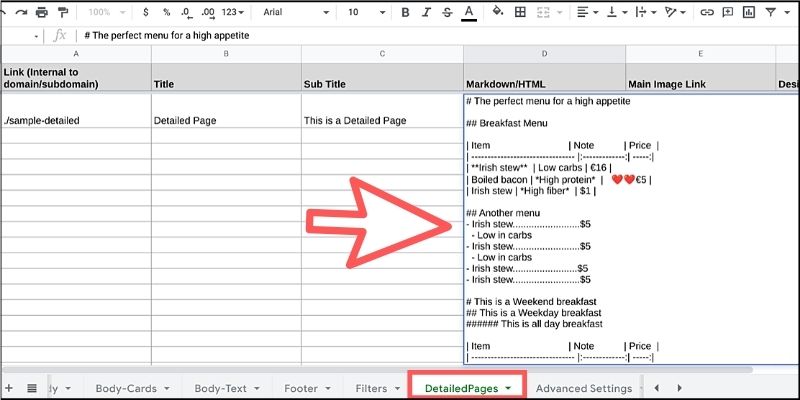Image resolution: width=800 pixels, height=400 pixels.
Task: Select the Paint format tool
Action: 64,13
